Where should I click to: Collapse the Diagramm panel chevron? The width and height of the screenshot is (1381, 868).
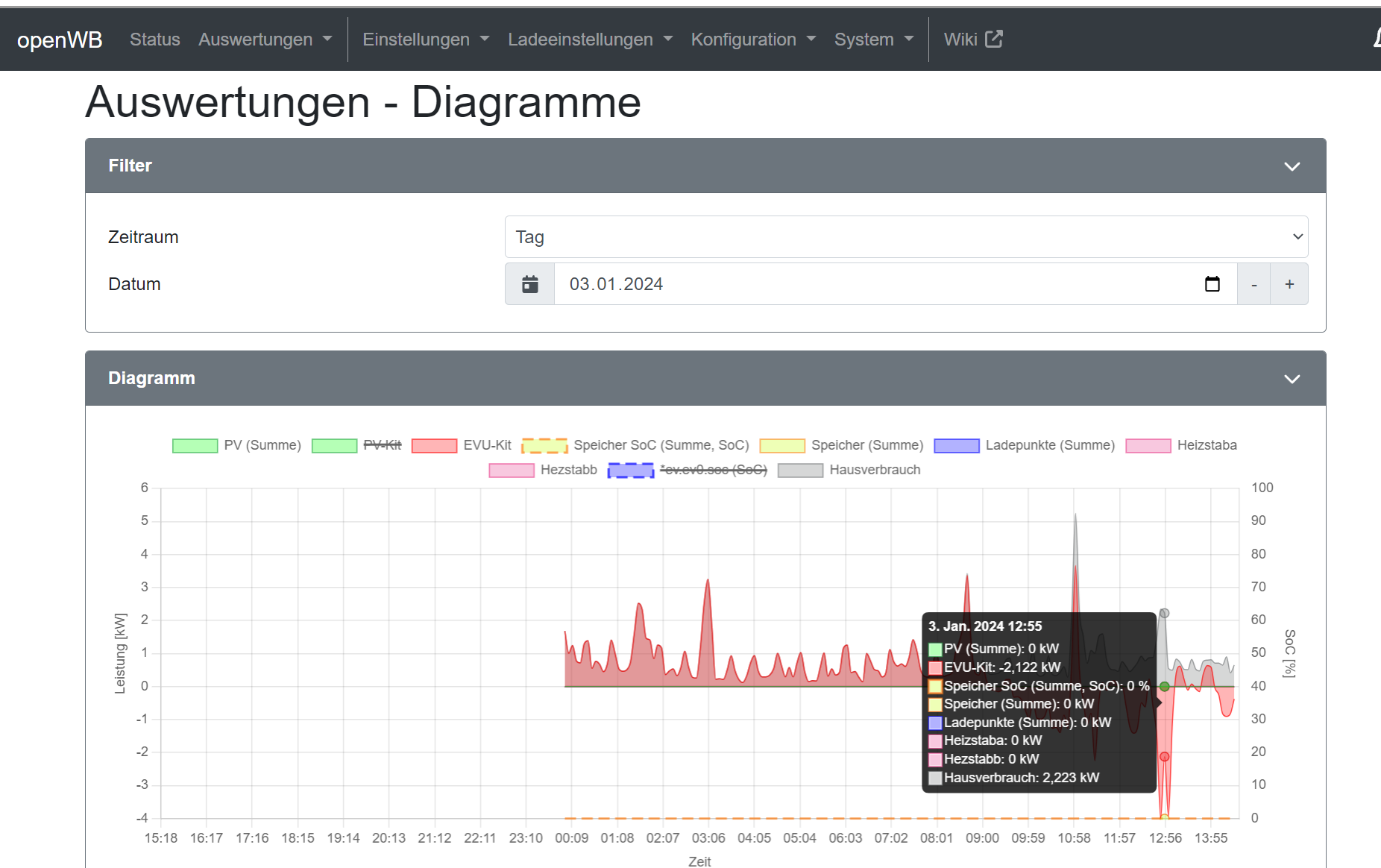1292,379
